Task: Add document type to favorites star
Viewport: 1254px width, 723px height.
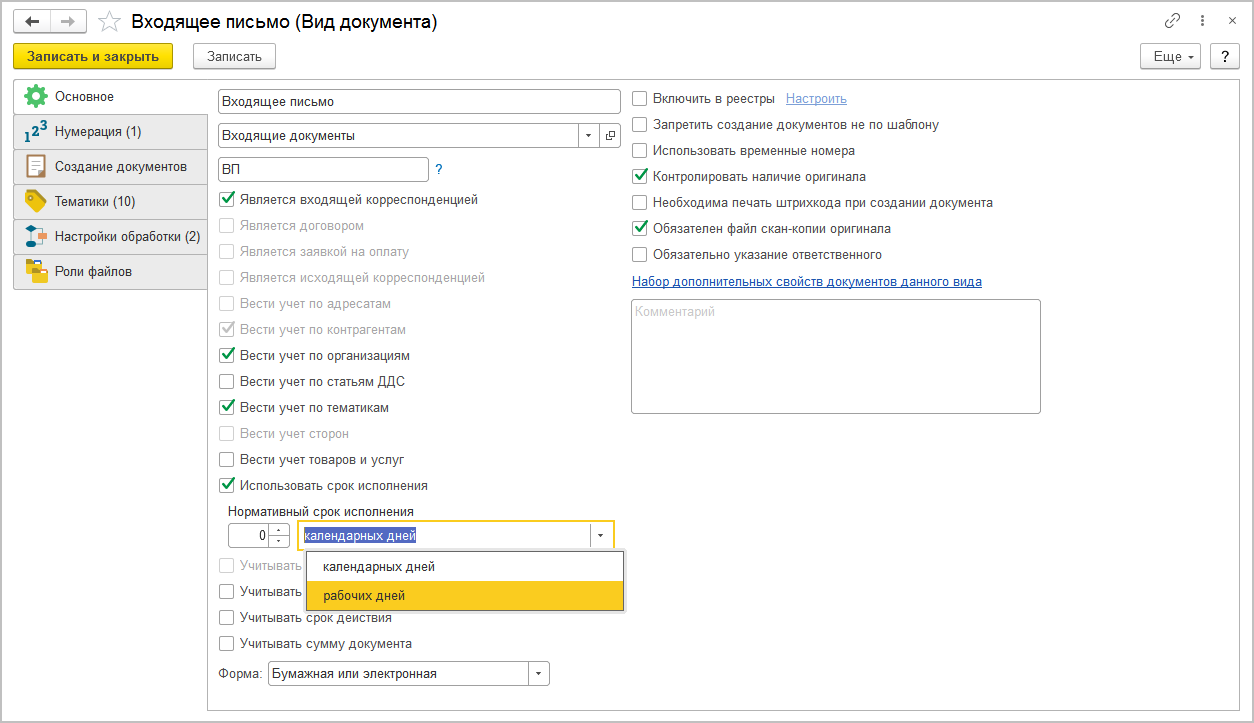Action: pyautogui.click(x=110, y=22)
